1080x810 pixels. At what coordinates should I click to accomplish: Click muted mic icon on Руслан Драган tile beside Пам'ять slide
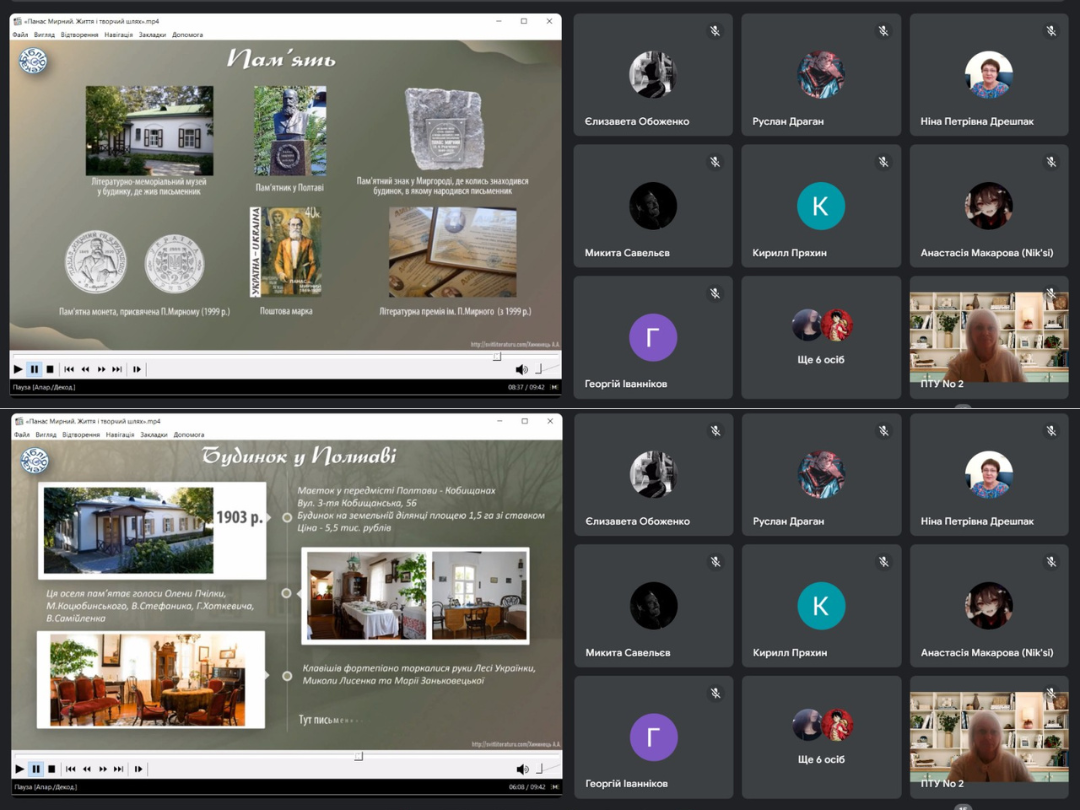[x=883, y=31]
